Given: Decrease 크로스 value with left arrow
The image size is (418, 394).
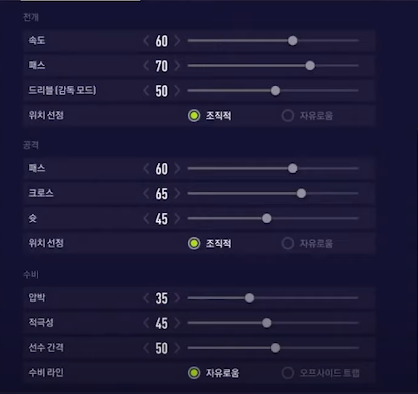Looking at the screenshot, I should pyautogui.click(x=146, y=193).
